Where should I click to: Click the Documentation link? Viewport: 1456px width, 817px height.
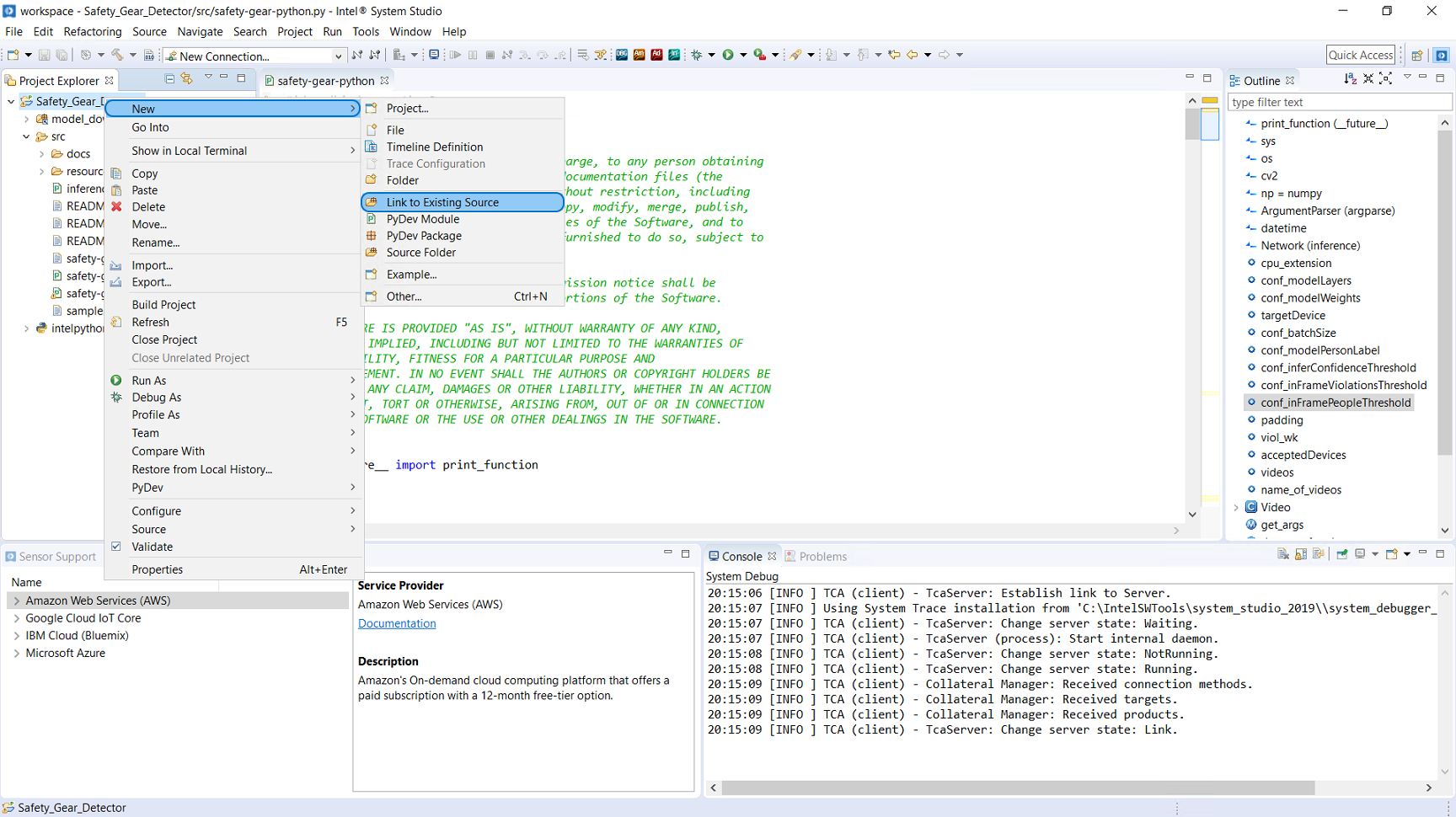pyautogui.click(x=397, y=623)
